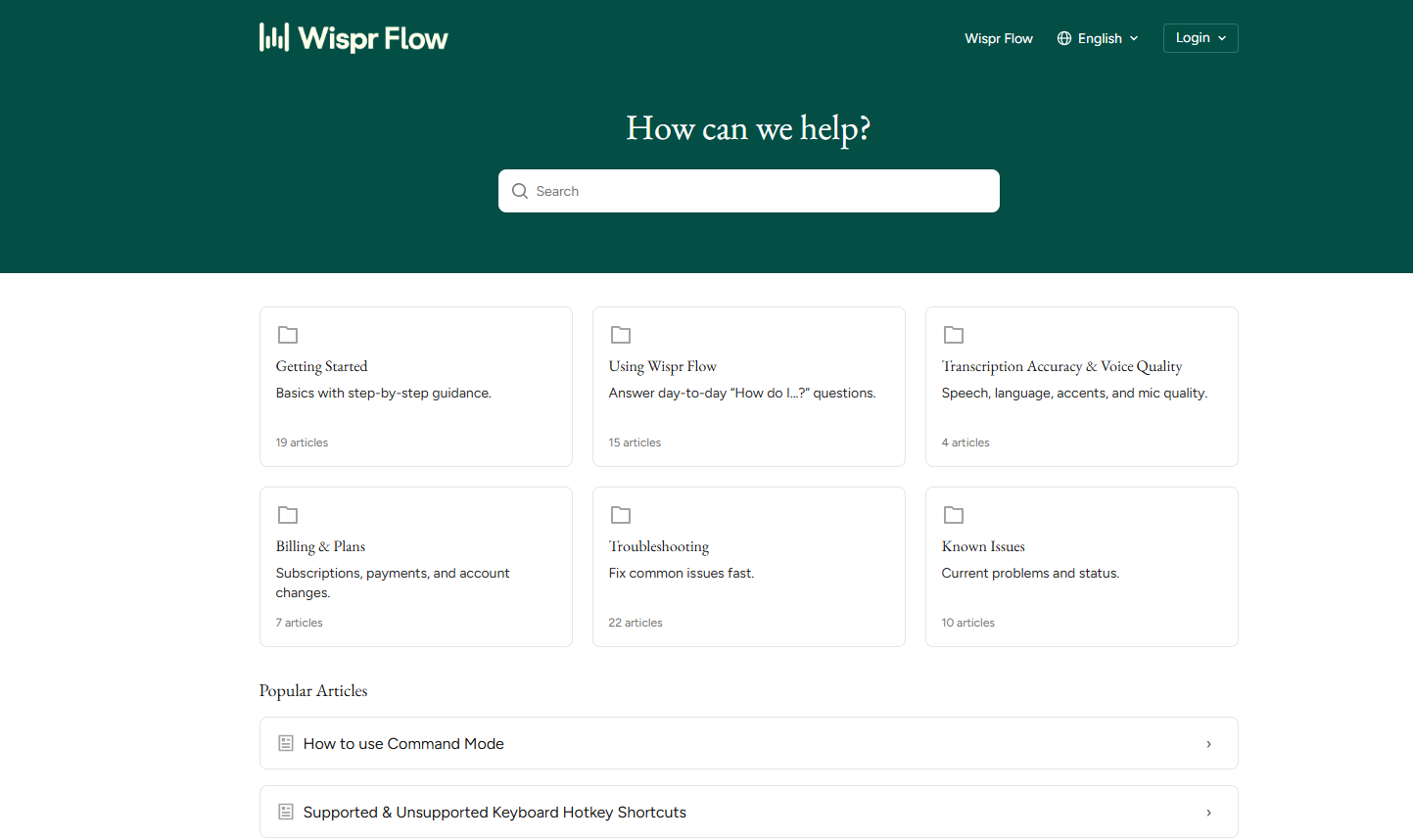The image size is (1413, 840).
Task: Click the Wispr Flow logo
Action: (353, 38)
